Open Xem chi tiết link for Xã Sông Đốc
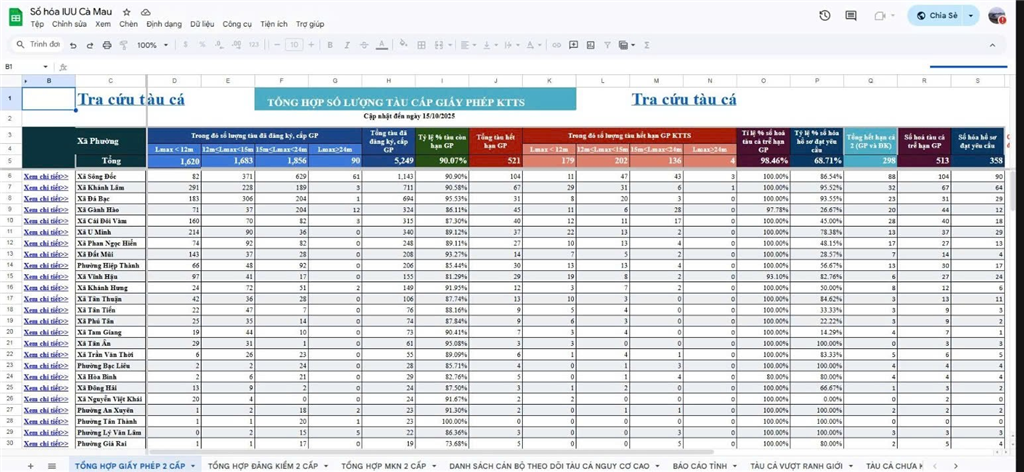Image resolution: width=1024 pixels, height=472 pixels. [x=44, y=175]
